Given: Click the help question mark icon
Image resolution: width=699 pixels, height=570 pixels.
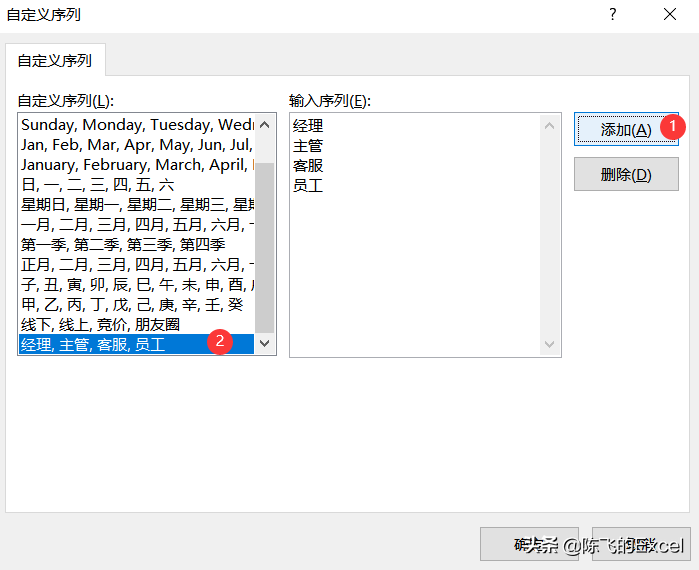Looking at the screenshot, I should (x=613, y=14).
